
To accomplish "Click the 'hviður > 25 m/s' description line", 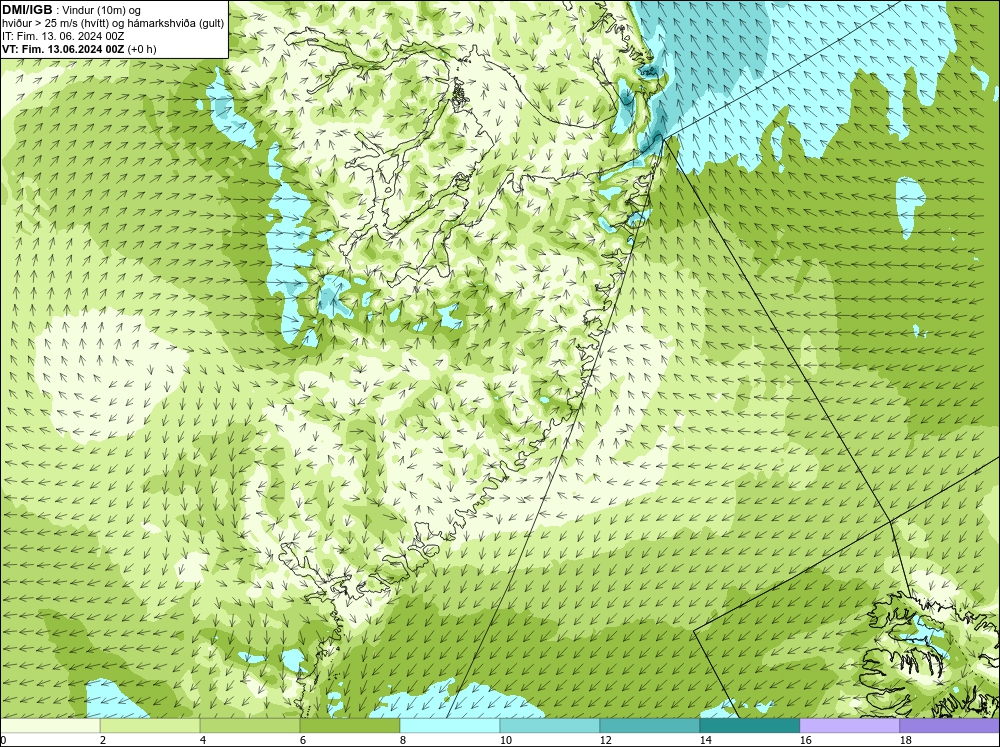I will (x=113, y=23).
